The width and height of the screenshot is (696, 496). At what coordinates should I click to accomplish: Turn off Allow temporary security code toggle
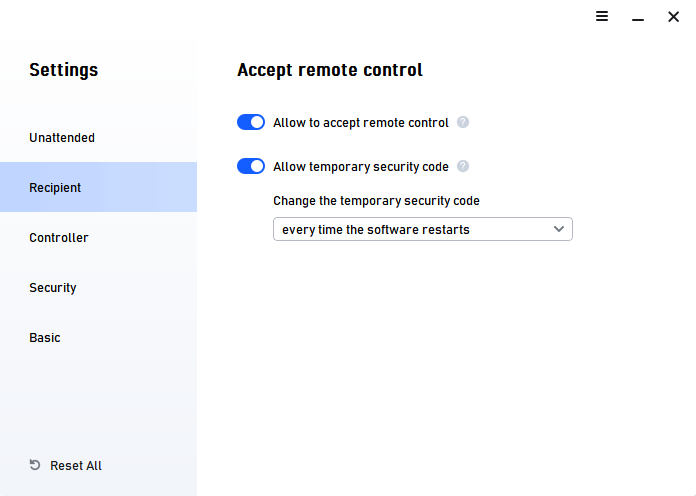point(251,166)
